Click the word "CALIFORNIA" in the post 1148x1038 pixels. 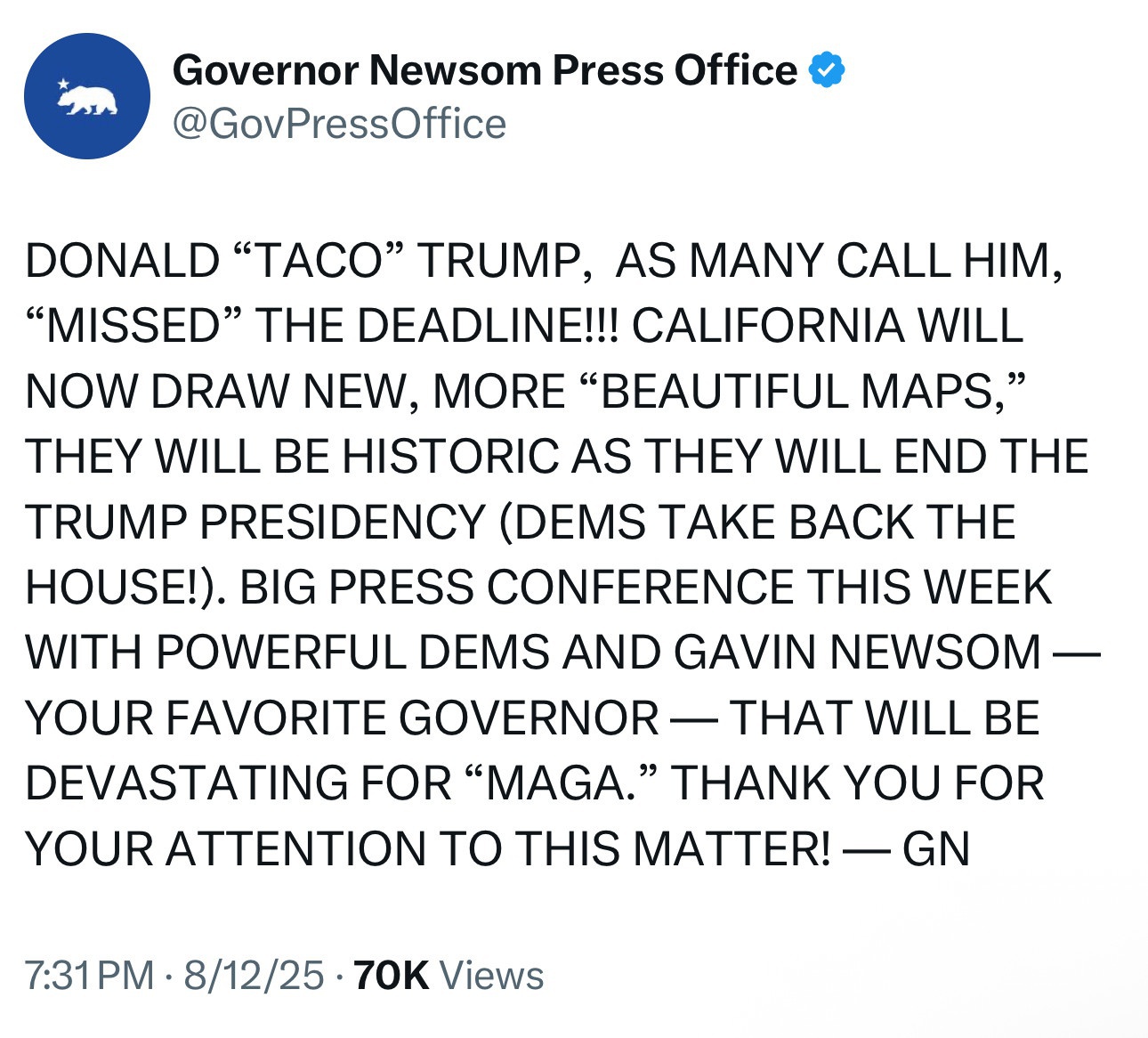(x=765, y=326)
